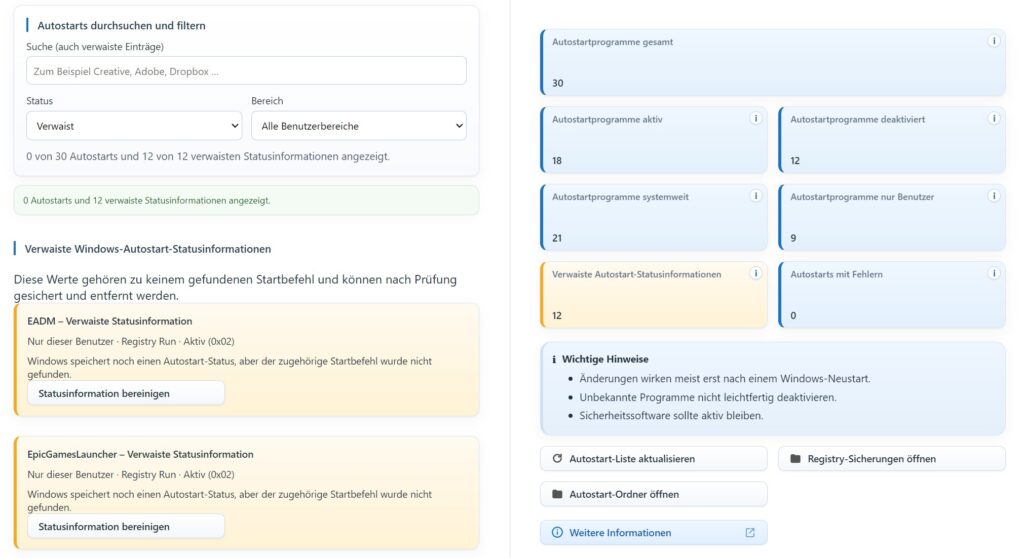Click info icon on Autostarts mit Fehlern card
This screenshot has height=558, width=1024.
click(993, 273)
